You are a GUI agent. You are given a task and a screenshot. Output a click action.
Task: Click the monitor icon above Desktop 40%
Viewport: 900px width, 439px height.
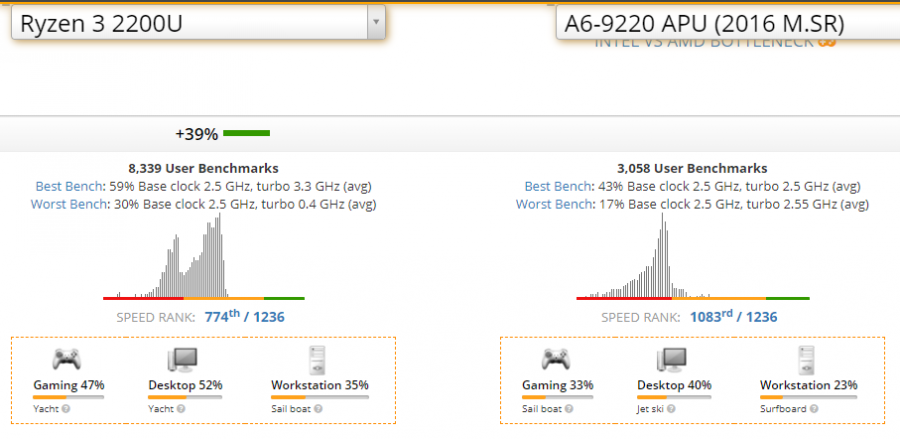tap(672, 360)
